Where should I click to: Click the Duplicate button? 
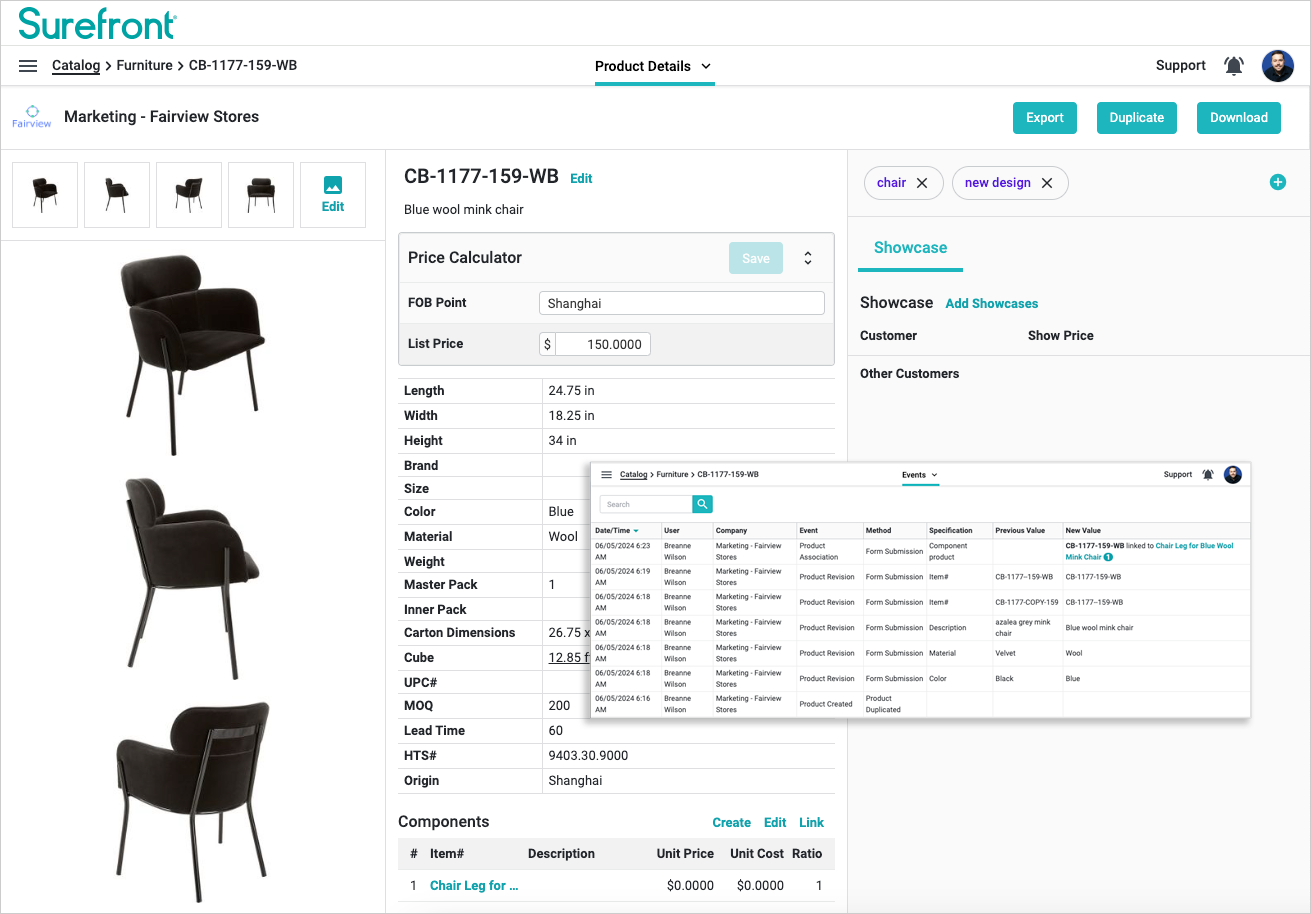[x=1136, y=118]
